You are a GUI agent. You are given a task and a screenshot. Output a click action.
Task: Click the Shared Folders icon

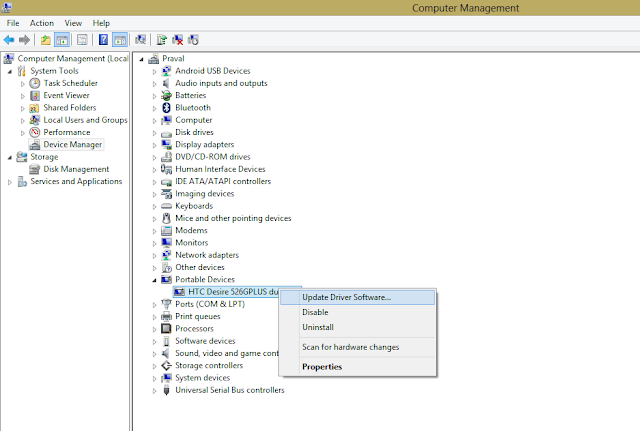[x=35, y=108]
